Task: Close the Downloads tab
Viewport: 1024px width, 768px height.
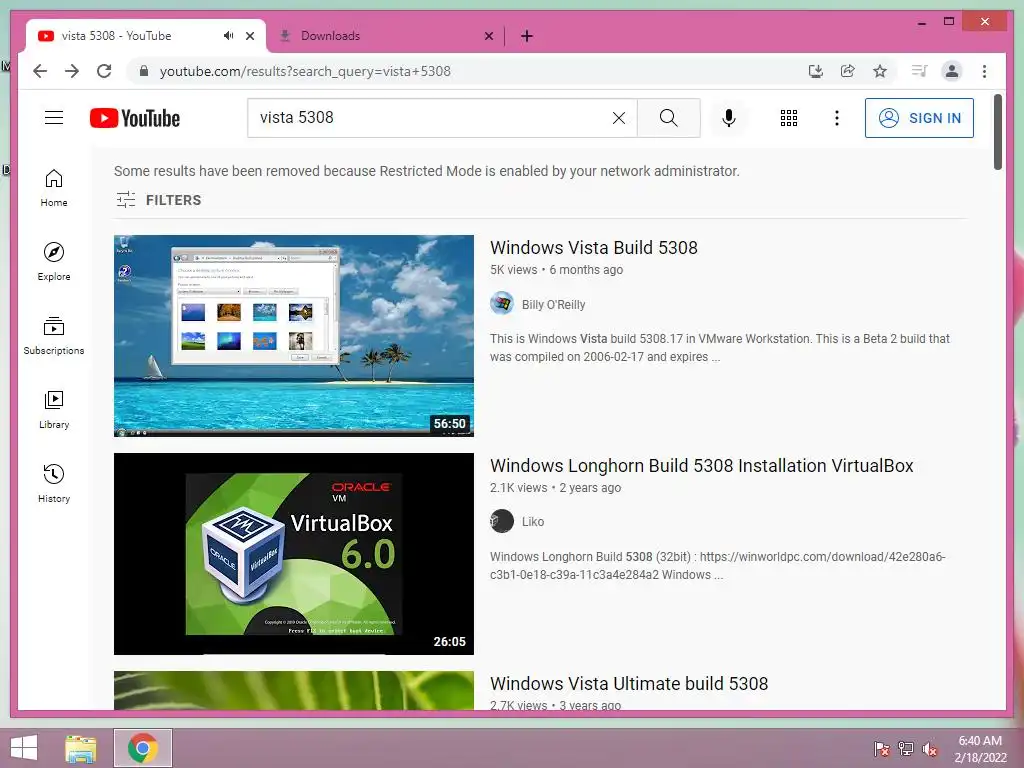Action: tap(488, 36)
